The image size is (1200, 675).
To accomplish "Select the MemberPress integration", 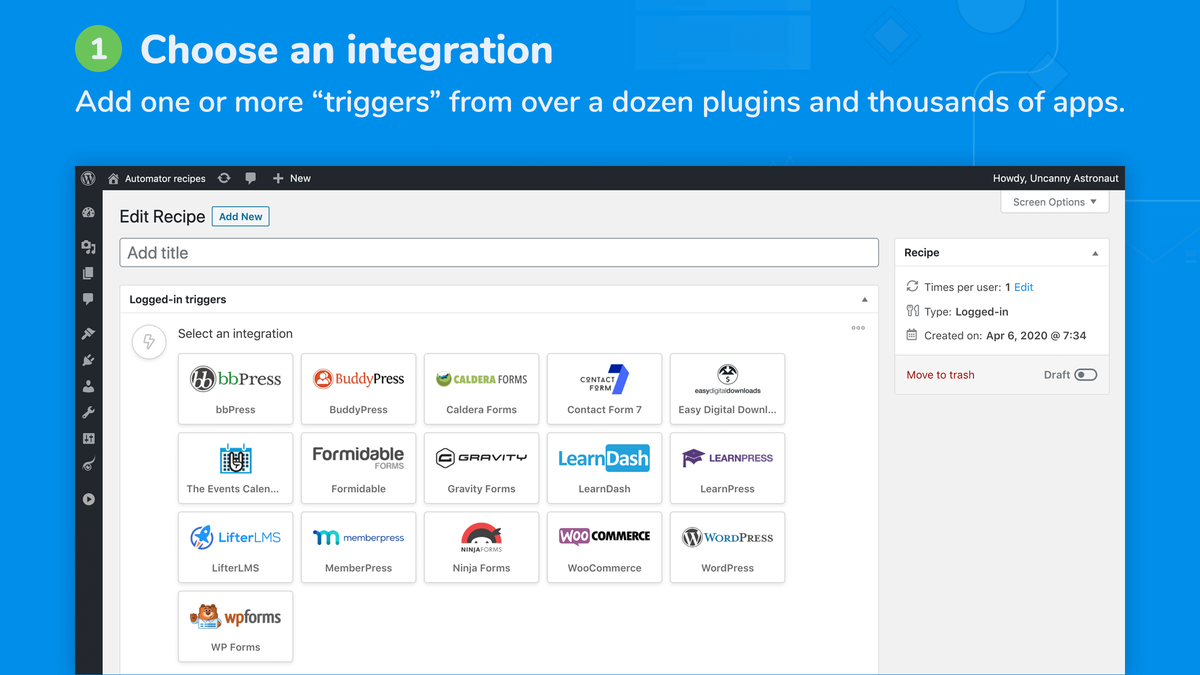I will tap(358, 547).
